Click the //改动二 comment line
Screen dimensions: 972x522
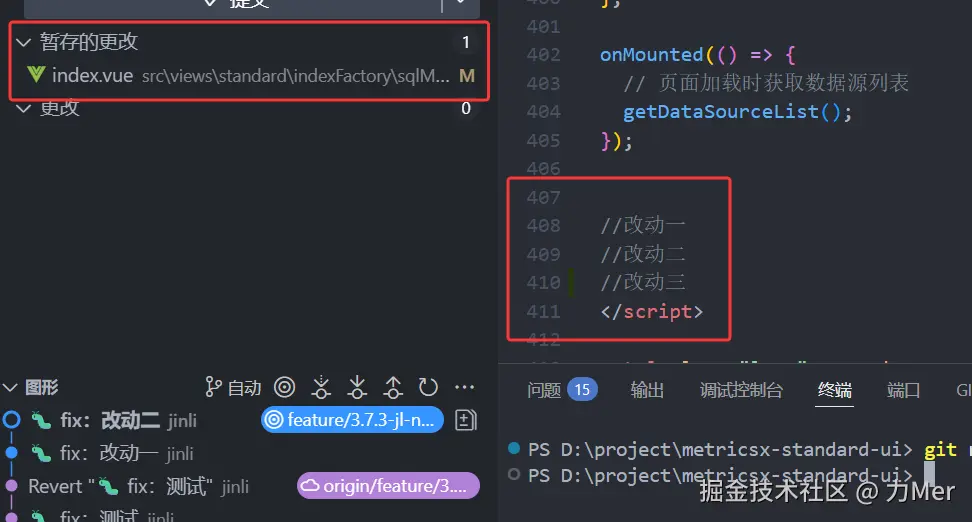click(x=643, y=254)
